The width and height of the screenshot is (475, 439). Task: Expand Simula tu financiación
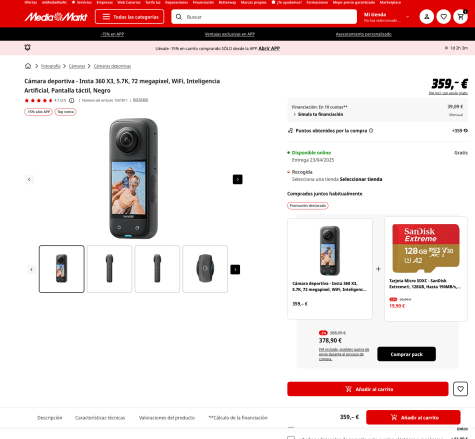click(x=318, y=114)
